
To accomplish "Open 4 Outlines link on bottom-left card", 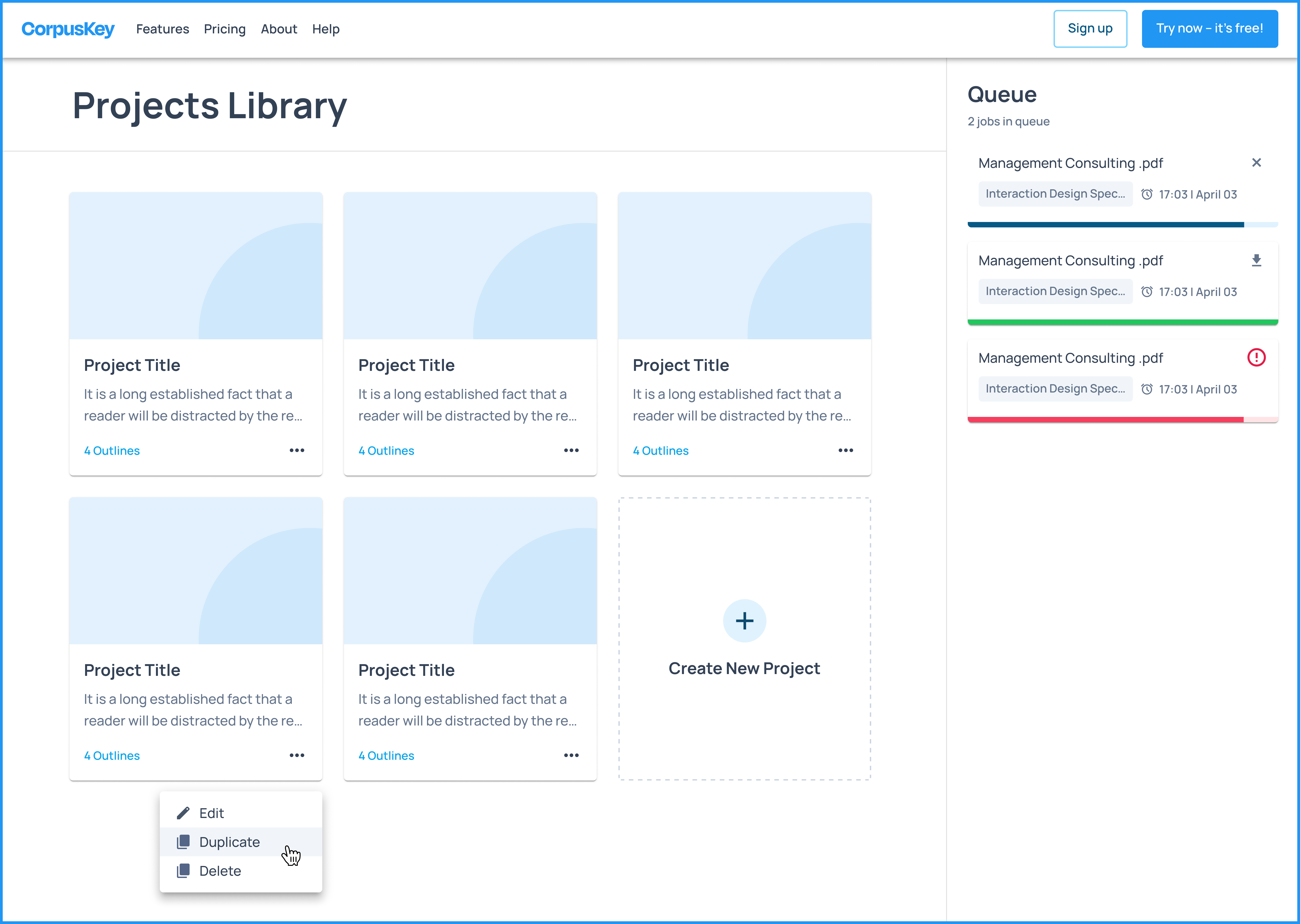I will 111,755.
